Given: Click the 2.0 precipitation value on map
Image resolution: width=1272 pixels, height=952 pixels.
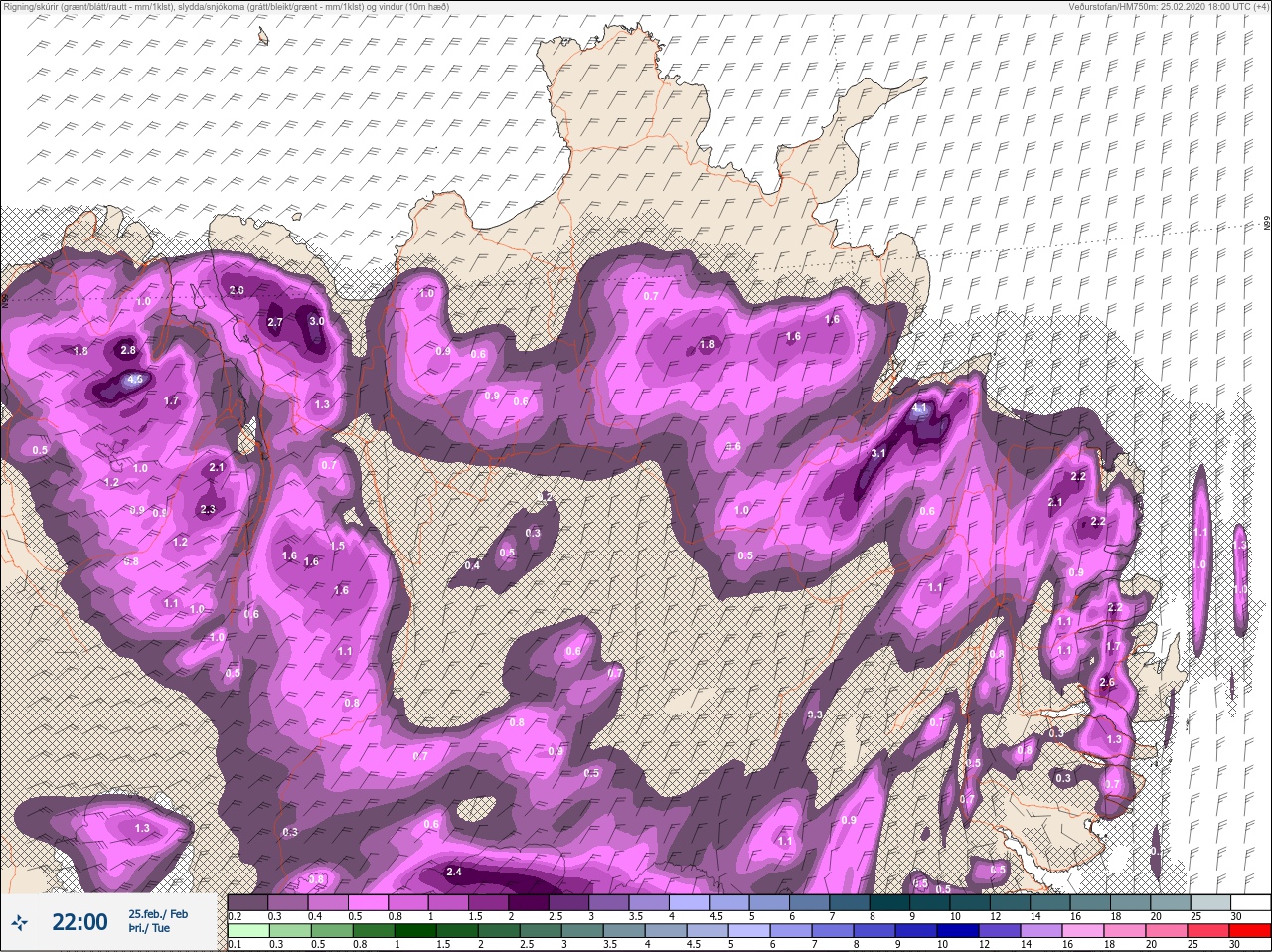Looking at the screenshot, I should (x=237, y=290).
